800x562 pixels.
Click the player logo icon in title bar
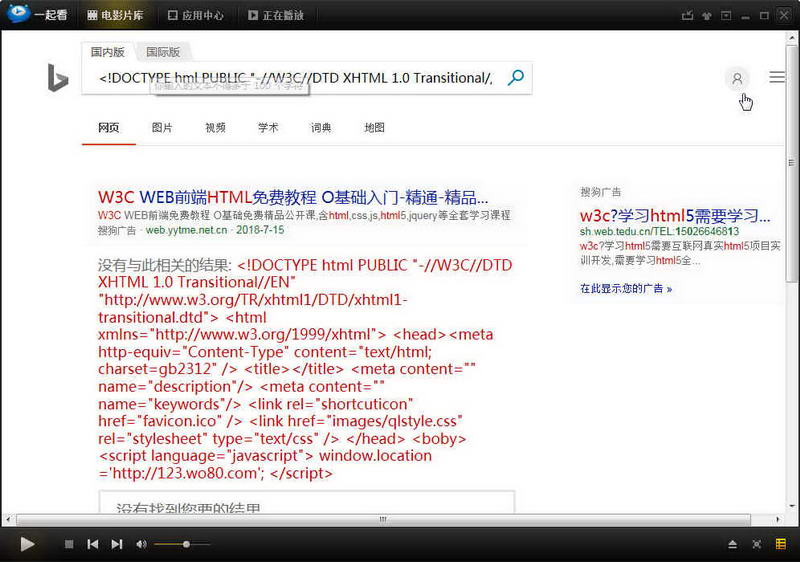pos(18,12)
